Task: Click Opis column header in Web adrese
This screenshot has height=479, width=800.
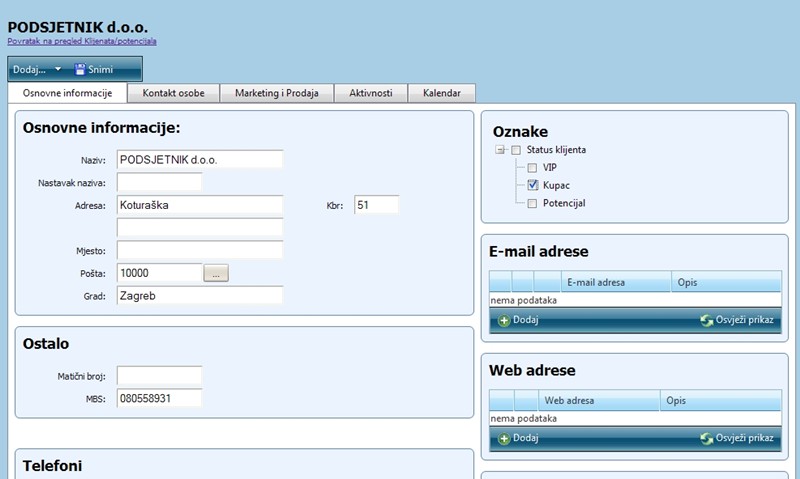Action: coord(720,400)
